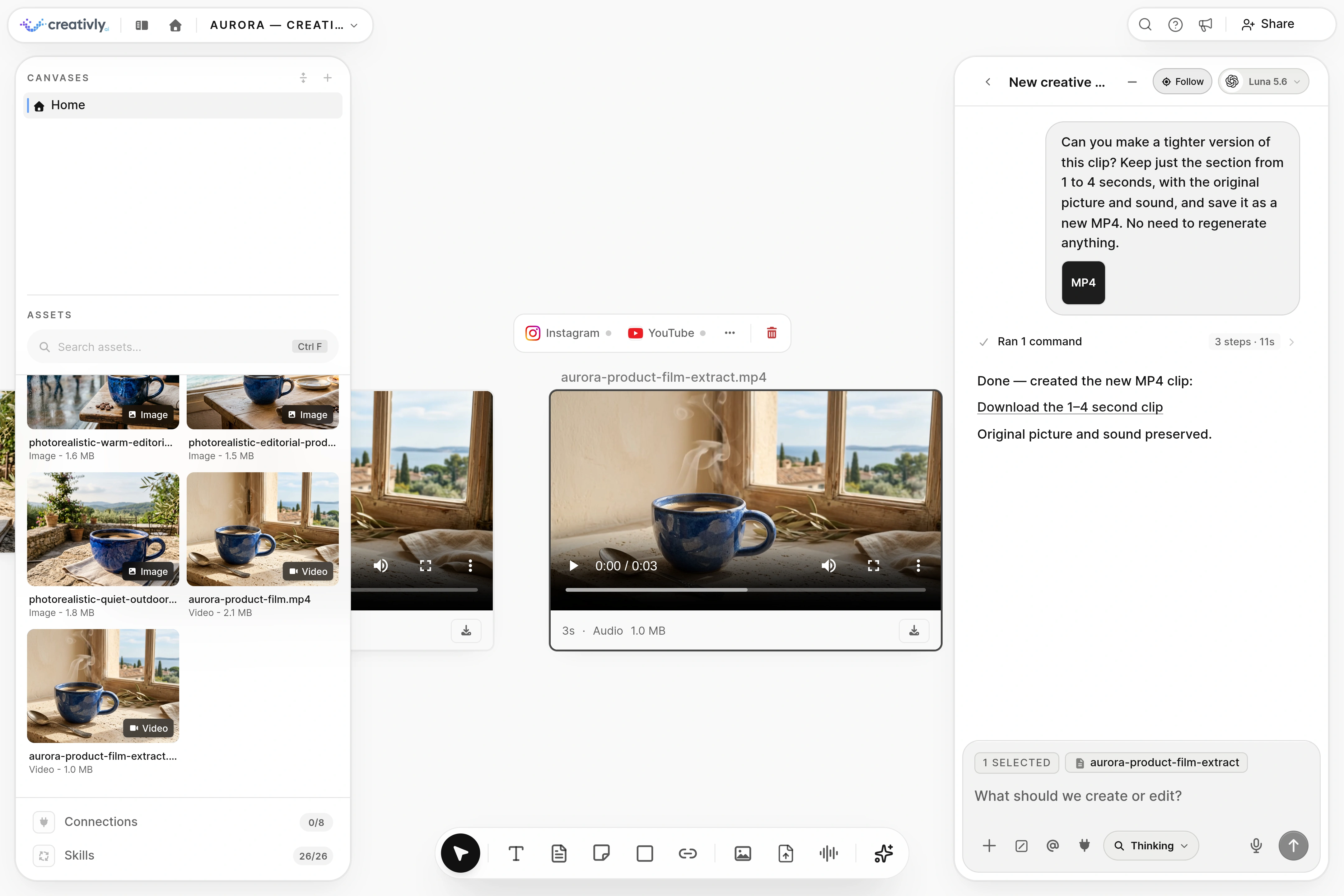The height and width of the screenshot is (896, 1344).
Task: Click the Share button
Action: [1269, 24]
